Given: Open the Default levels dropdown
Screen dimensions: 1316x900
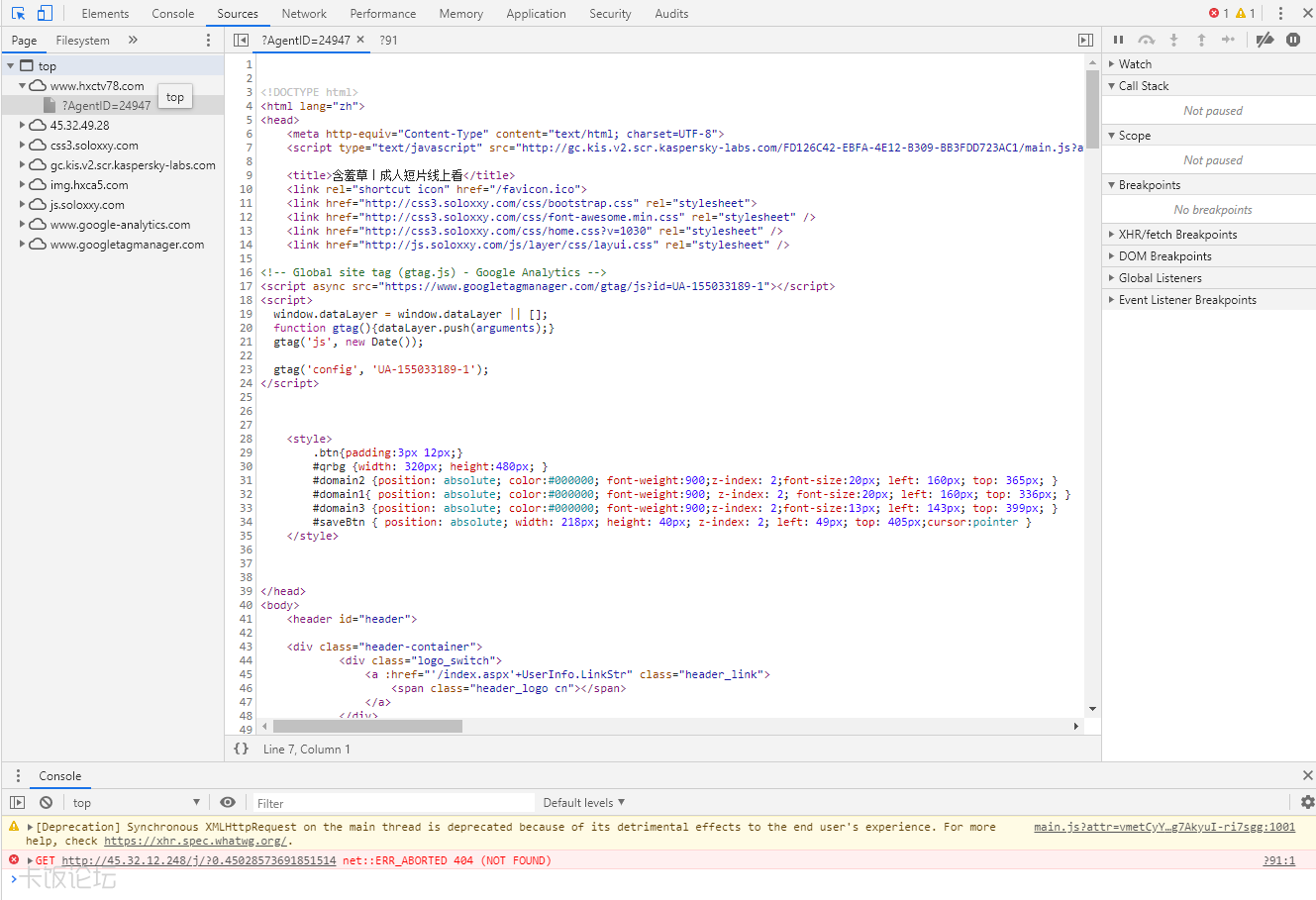Looking at the screenshot, I should pyautogui.click(x=584, y=802).
